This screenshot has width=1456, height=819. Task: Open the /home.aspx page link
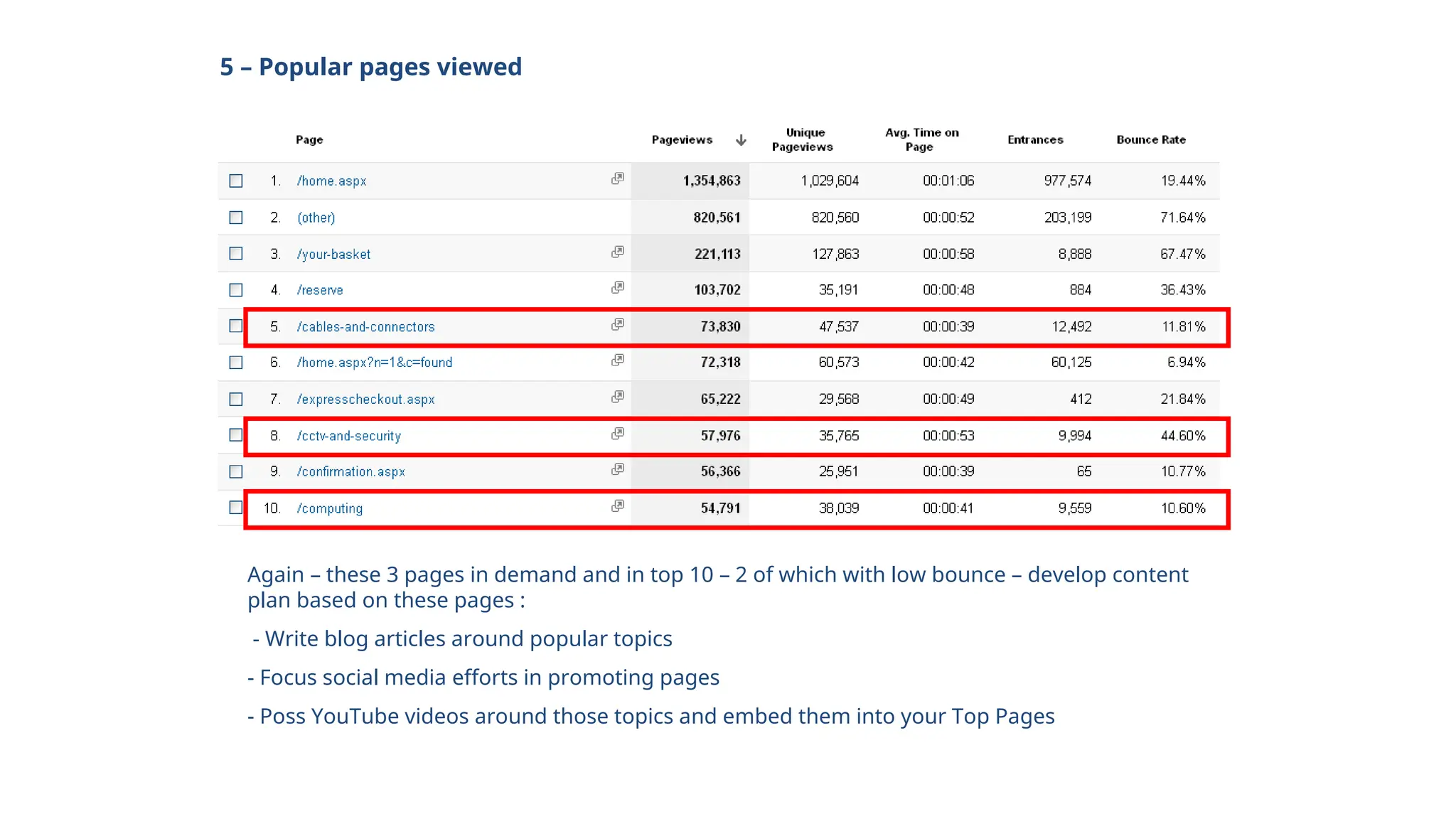(332, 181)
